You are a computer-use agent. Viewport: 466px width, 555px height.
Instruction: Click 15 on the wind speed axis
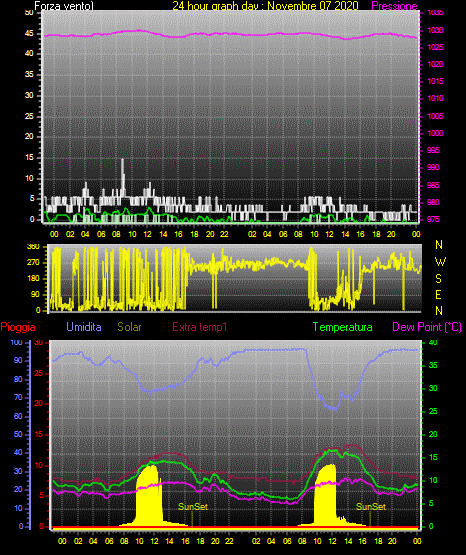pos(29,158)
